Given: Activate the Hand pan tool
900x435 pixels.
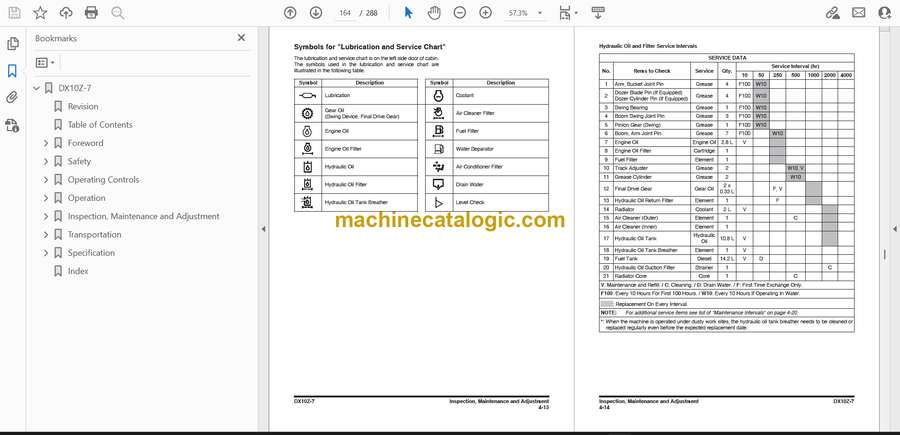Looking at the screenshot, I should click(x=434, y=13).
